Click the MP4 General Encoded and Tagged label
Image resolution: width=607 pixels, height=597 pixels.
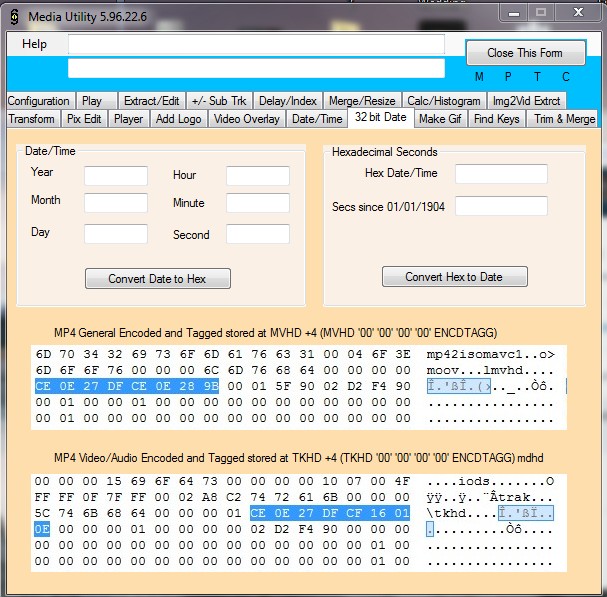[x=275, y=333]
